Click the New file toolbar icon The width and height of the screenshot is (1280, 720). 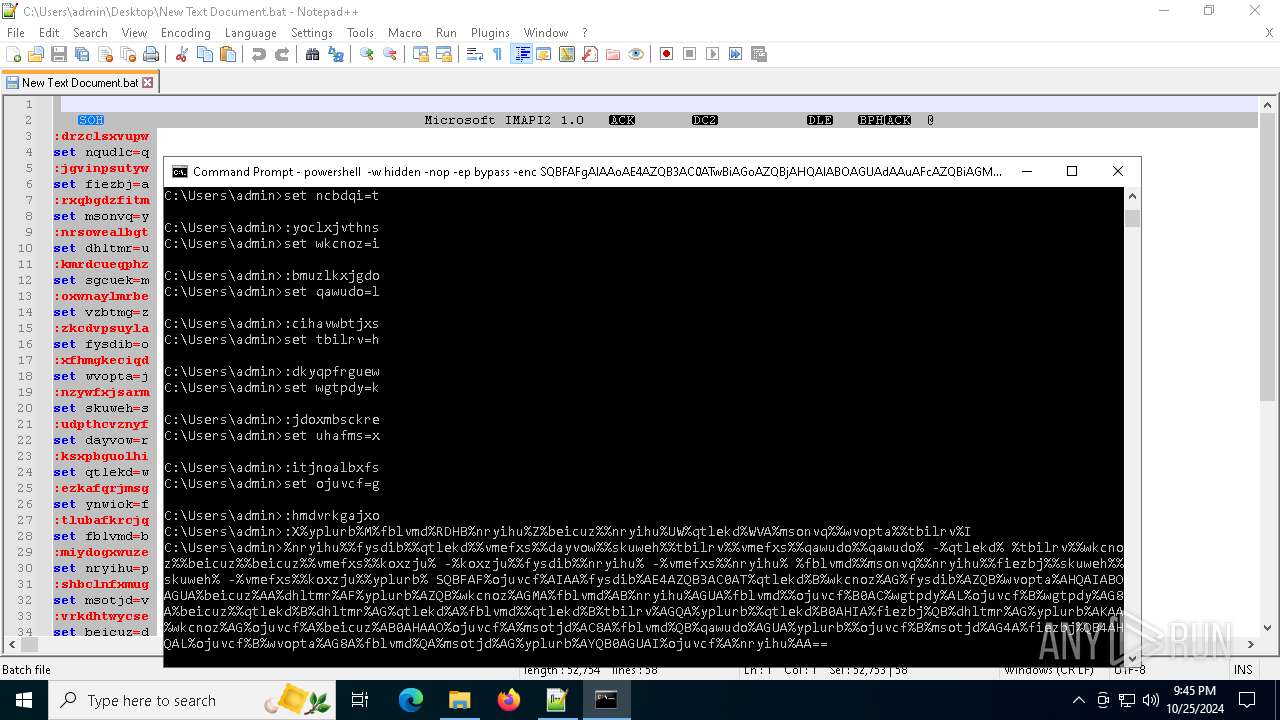[14, 54]
